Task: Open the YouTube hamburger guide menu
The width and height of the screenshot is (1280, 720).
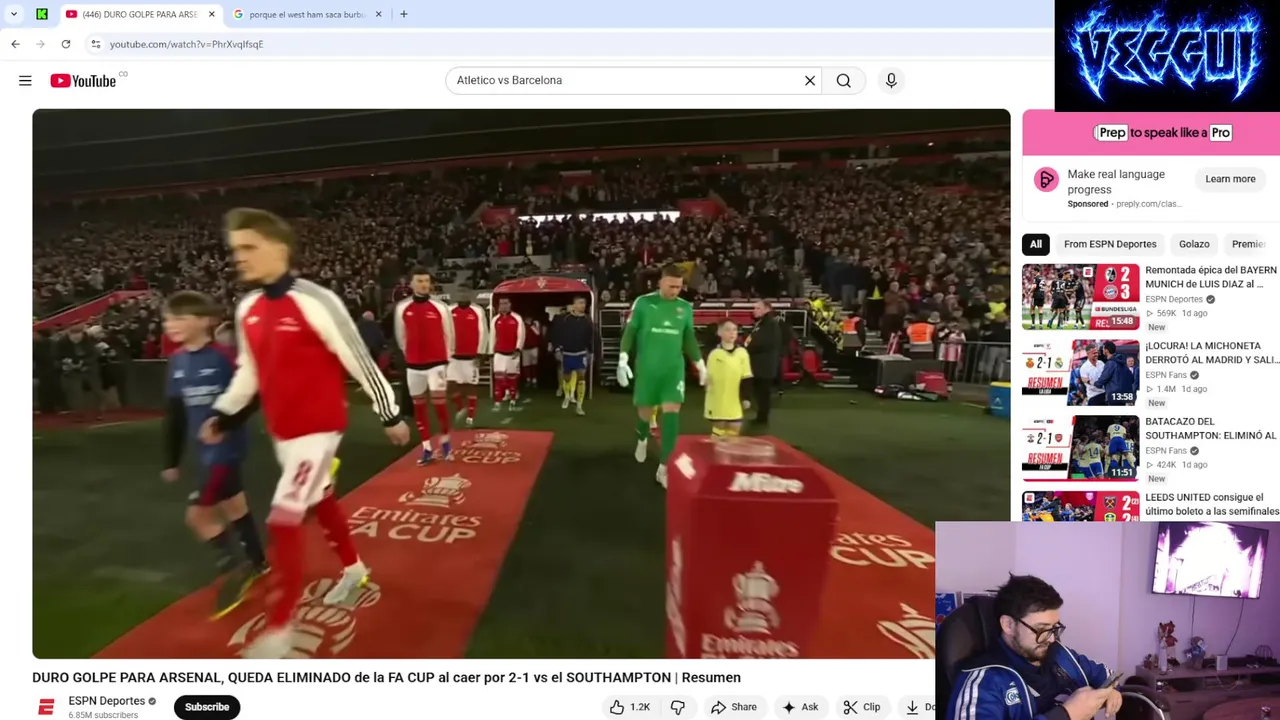Action: (25, 81)
